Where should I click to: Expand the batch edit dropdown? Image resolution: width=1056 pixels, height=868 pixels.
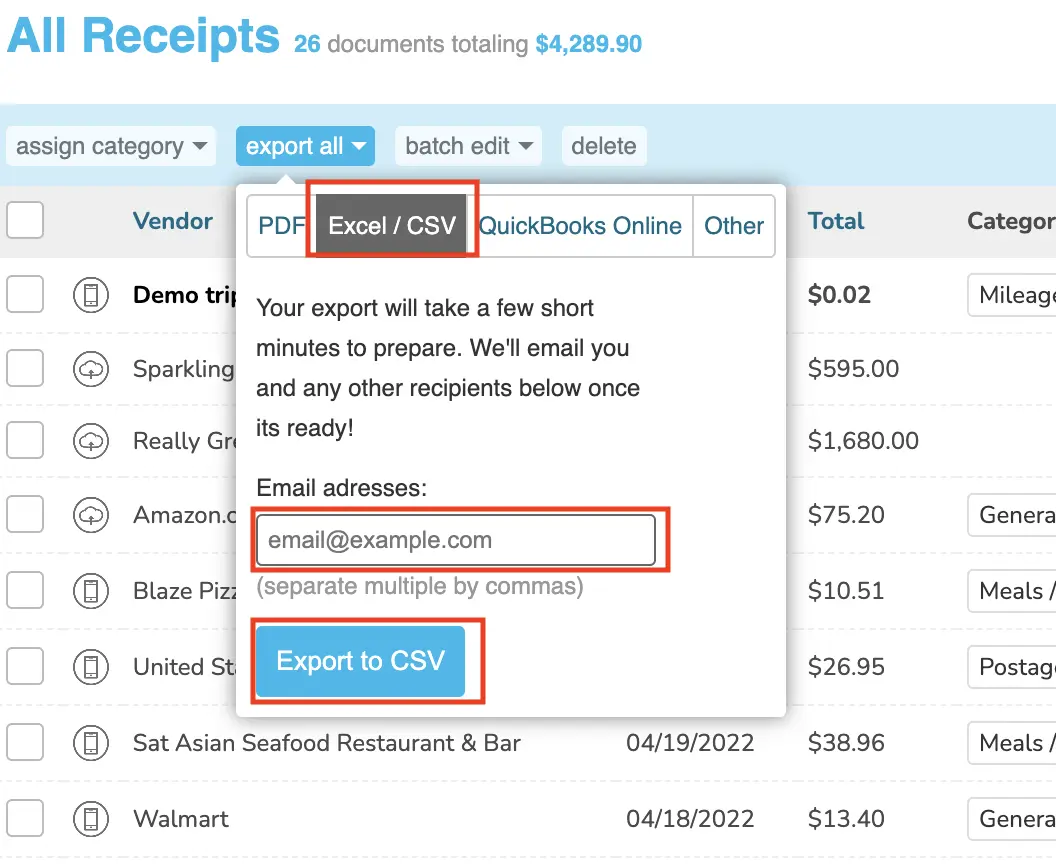(469, 146)
